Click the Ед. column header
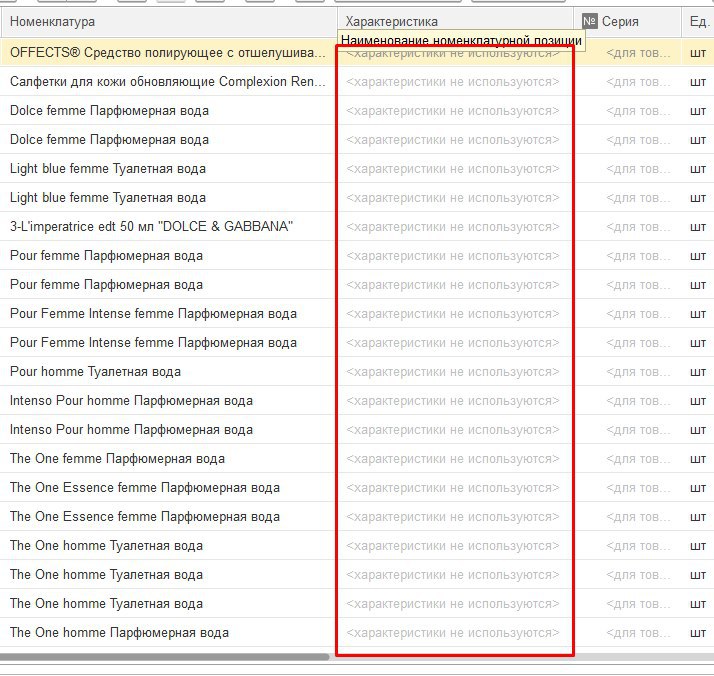Image resolution: width=714 pixels, height=676 pixels. pos(699,21)
